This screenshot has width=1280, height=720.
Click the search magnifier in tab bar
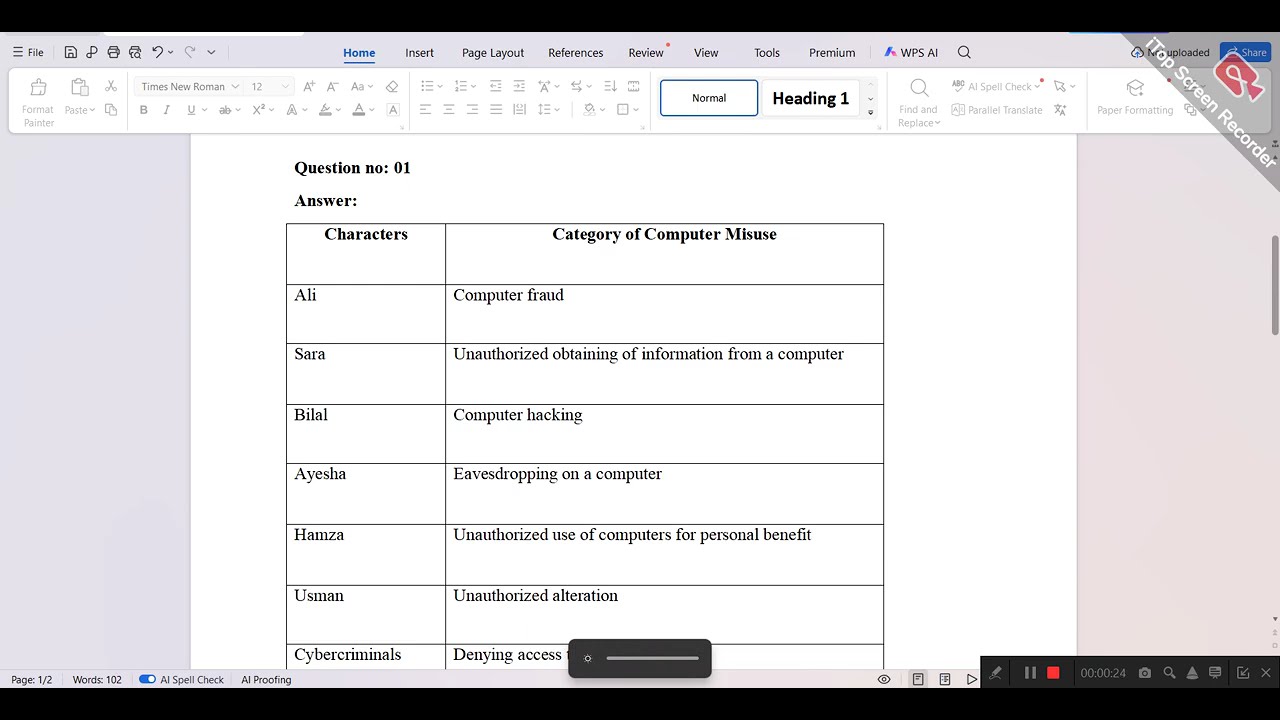click(x=964, y=52)
